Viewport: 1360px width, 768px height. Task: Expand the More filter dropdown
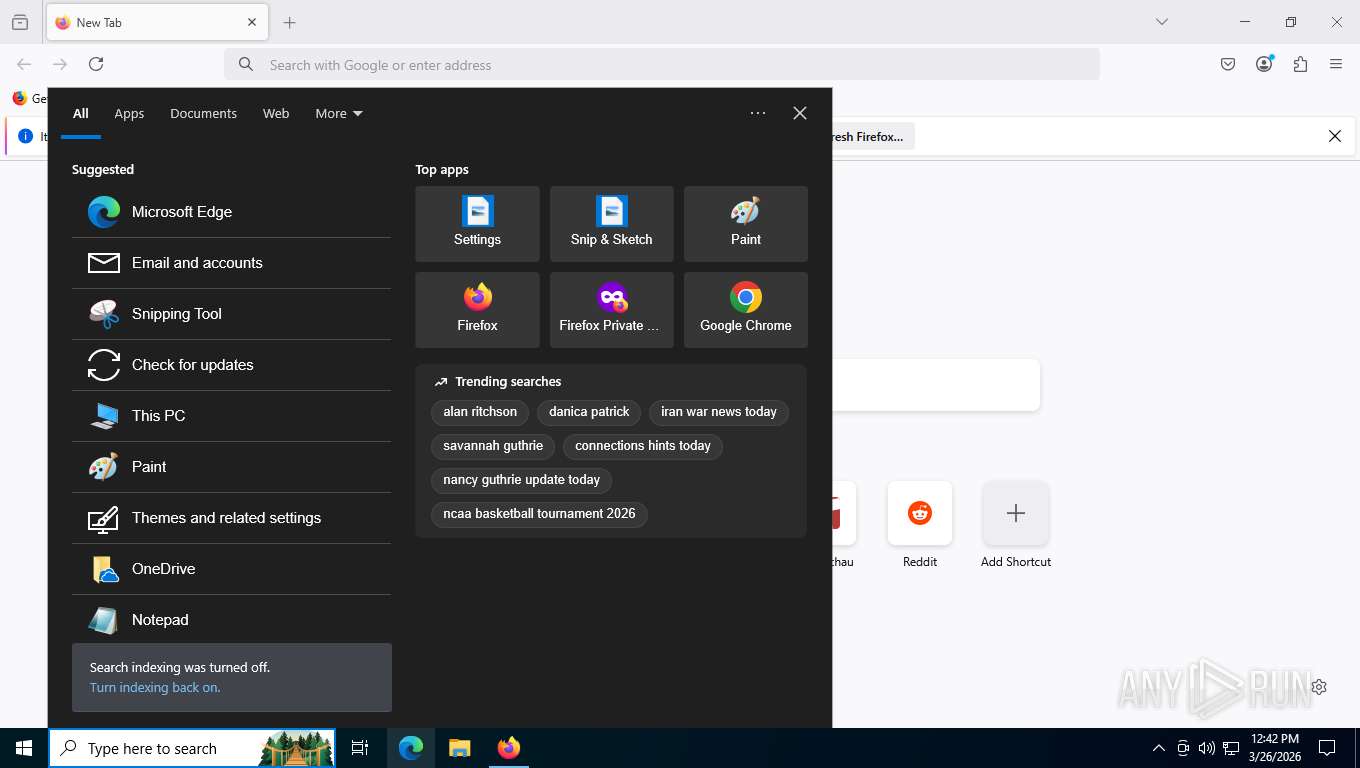(x=339, y=114)
